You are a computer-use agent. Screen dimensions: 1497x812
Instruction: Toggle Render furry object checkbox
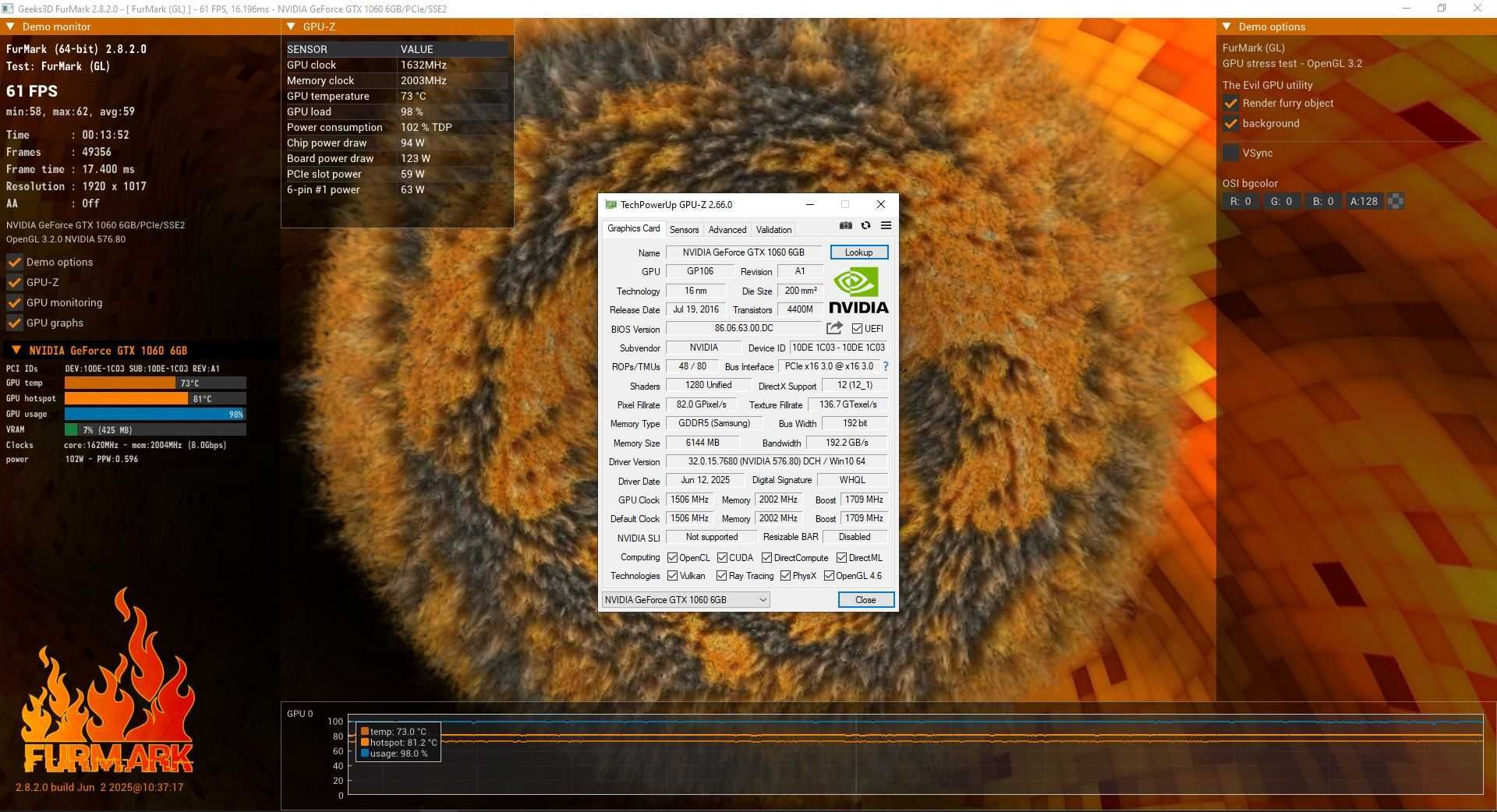pos(1230,103)
